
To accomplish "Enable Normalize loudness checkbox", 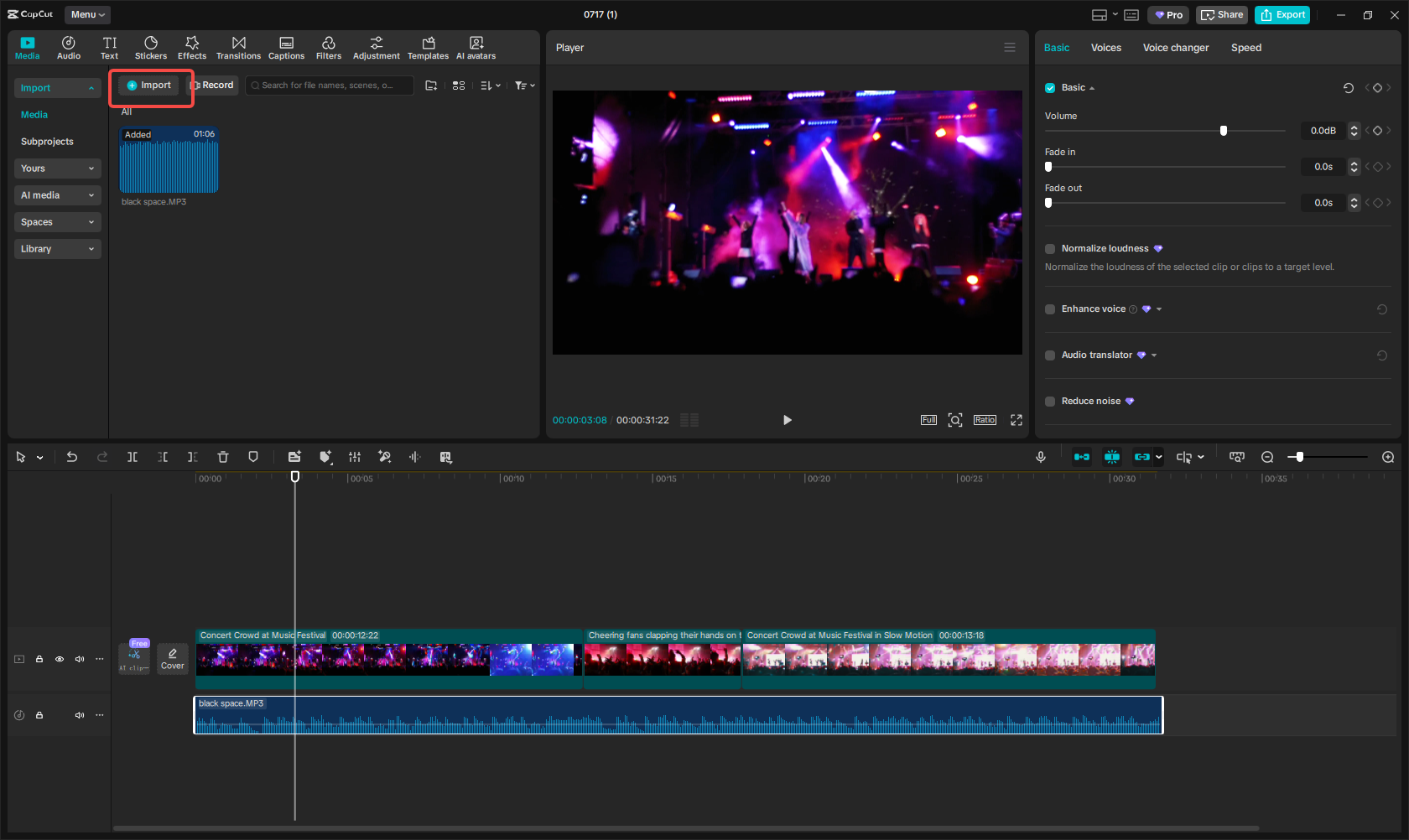I will coord(1050,249).
